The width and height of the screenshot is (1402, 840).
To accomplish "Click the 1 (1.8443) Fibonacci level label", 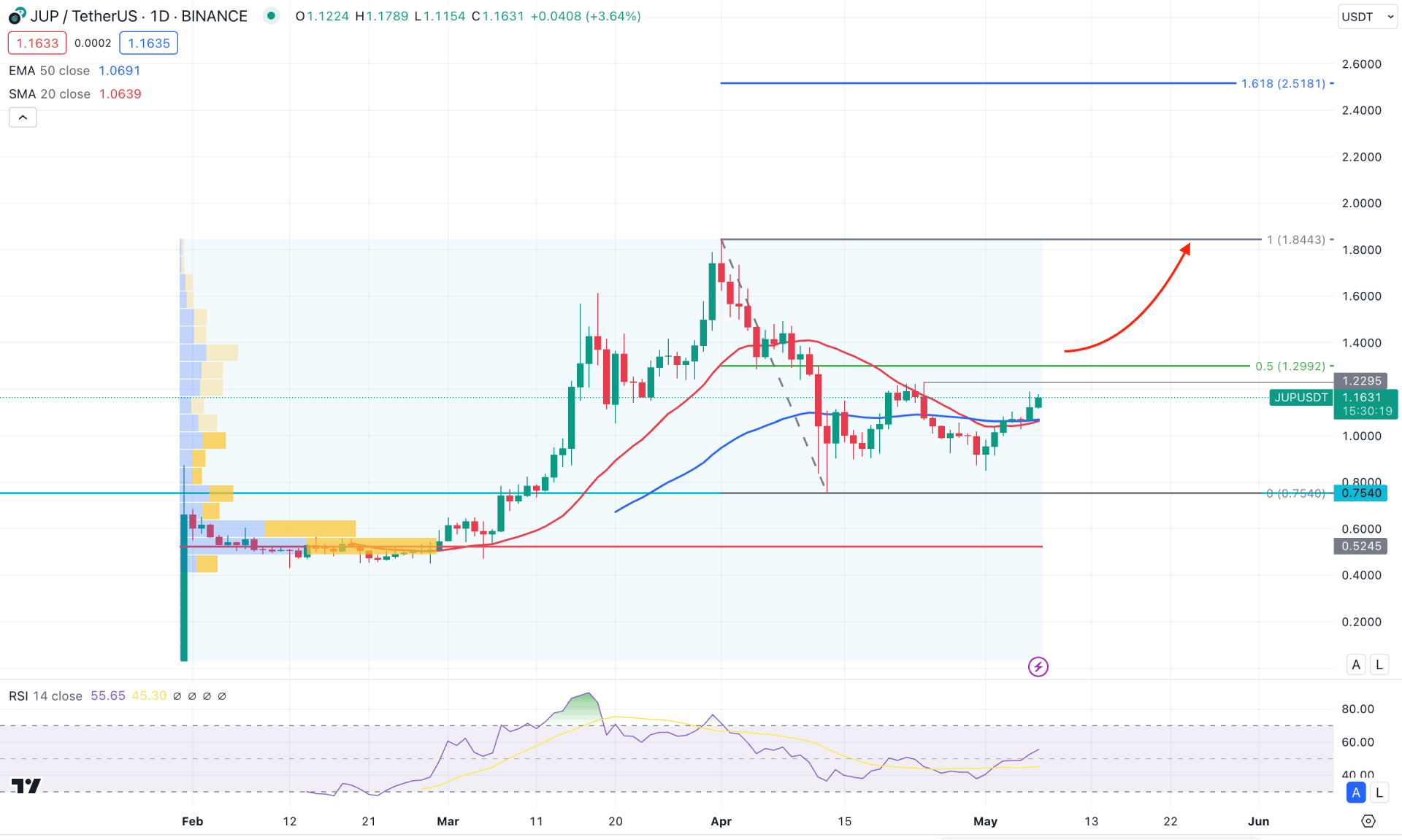I will pos(1295,239).
